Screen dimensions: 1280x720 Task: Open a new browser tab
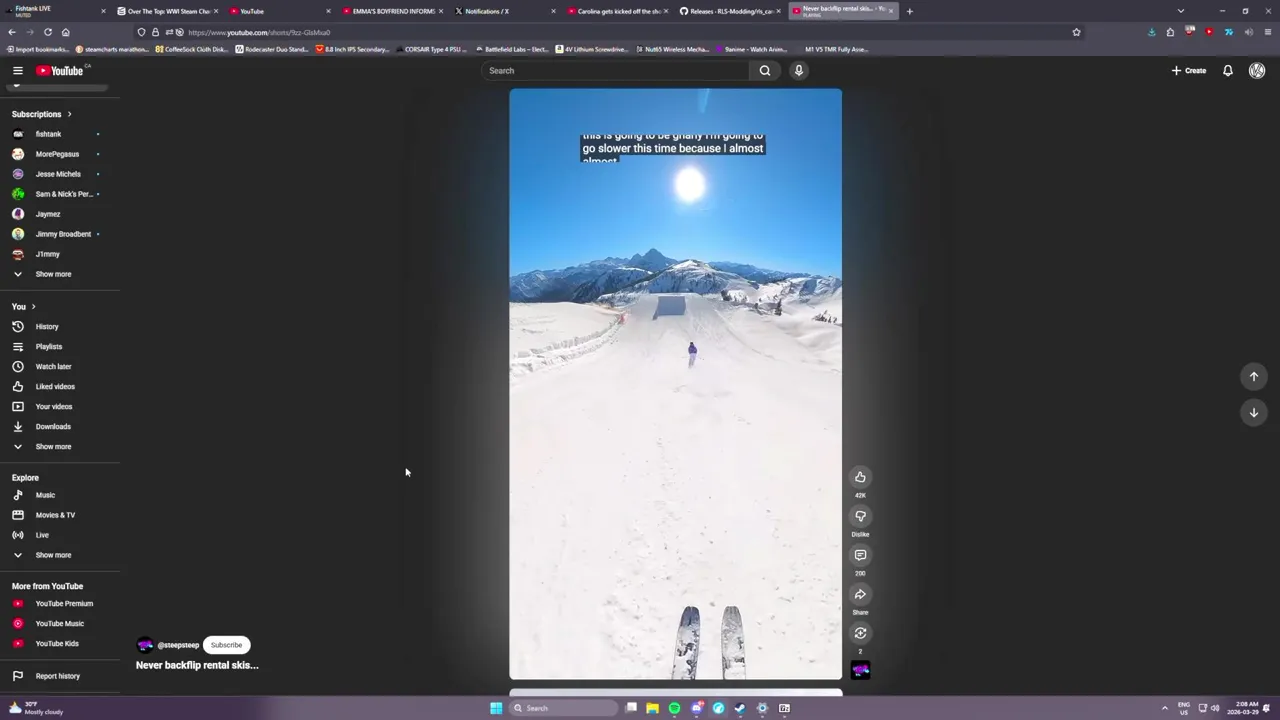pos(909,11)
